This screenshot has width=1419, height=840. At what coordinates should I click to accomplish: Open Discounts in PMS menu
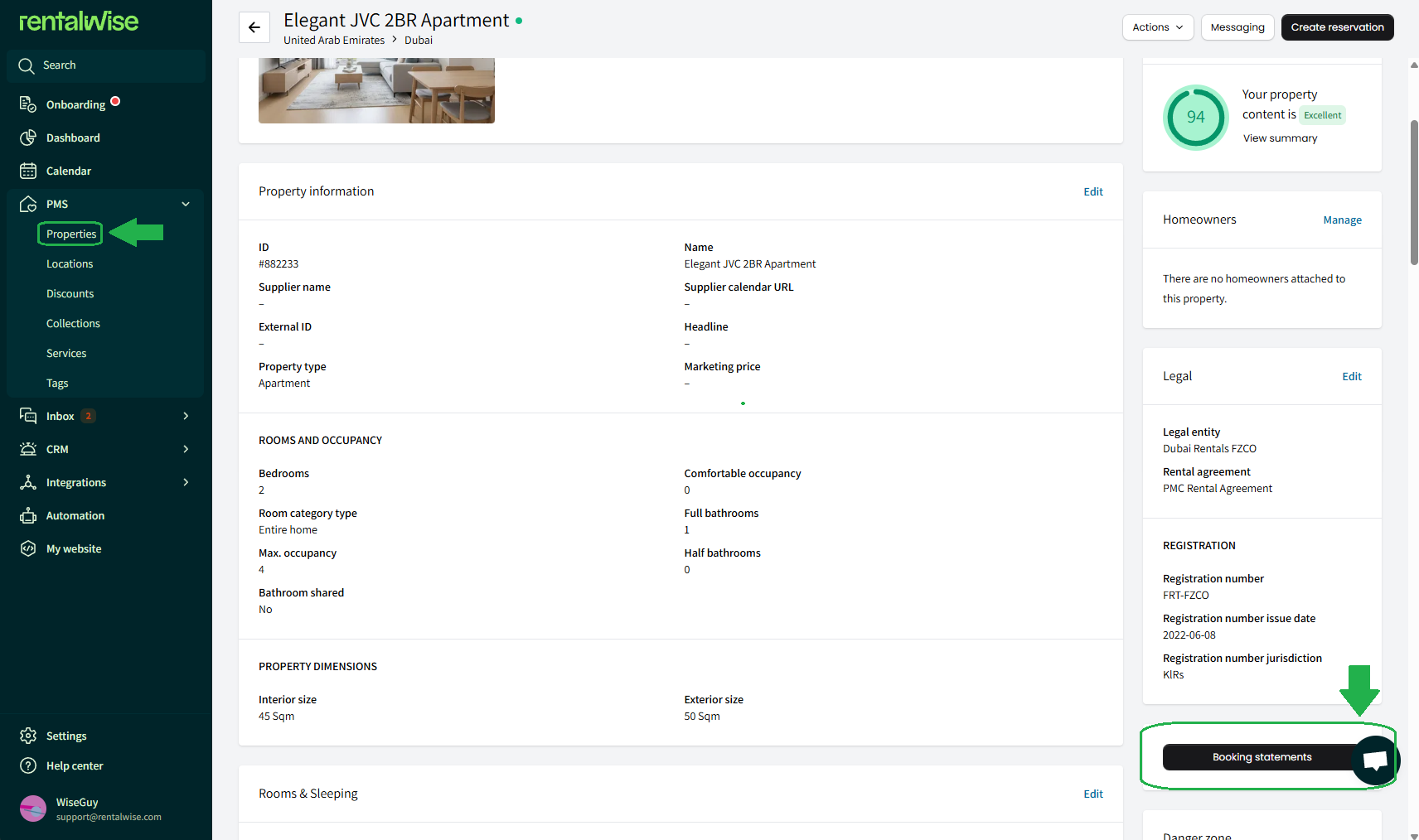coord(70,293)
